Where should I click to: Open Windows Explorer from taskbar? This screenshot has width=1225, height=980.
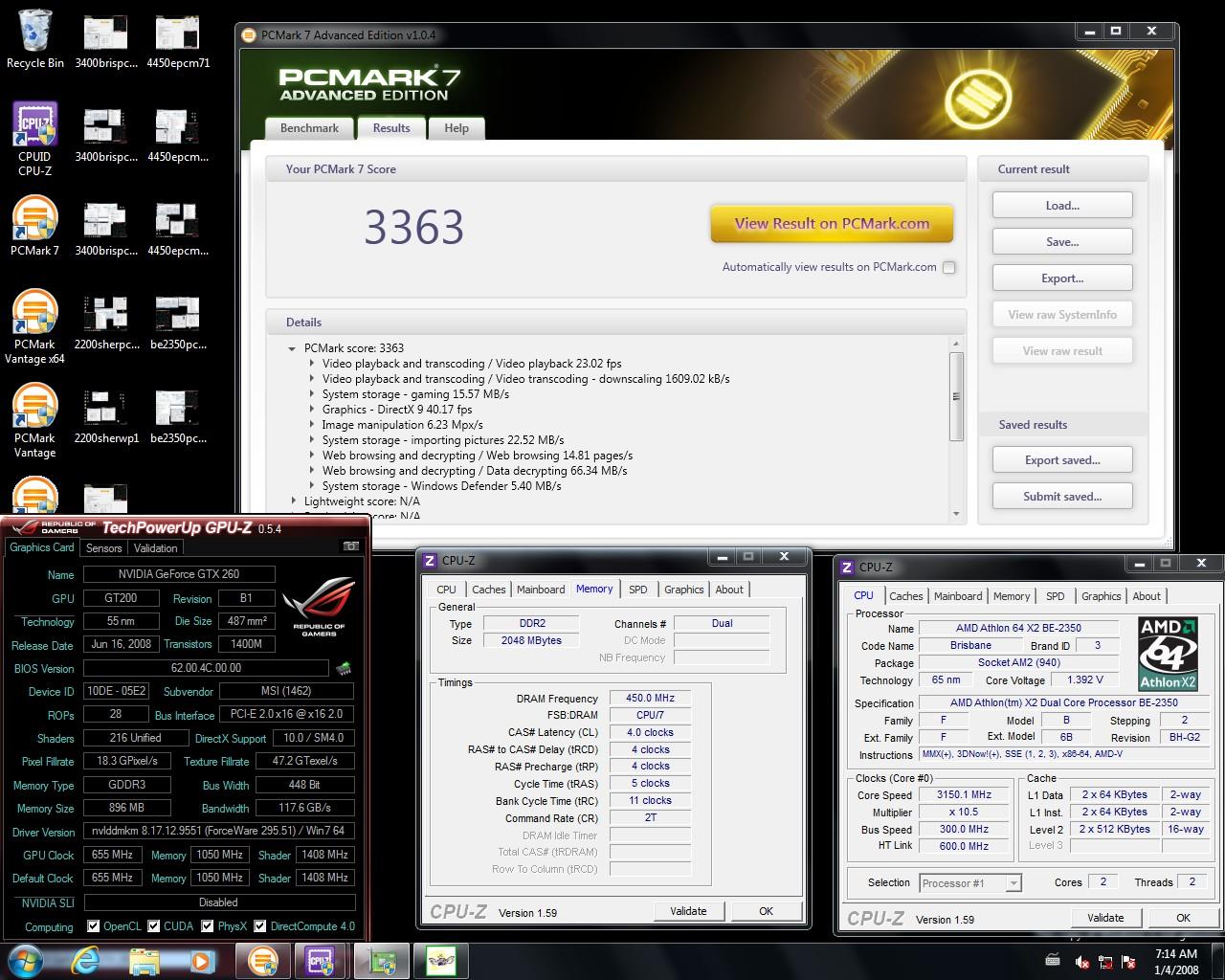point(144,960)
